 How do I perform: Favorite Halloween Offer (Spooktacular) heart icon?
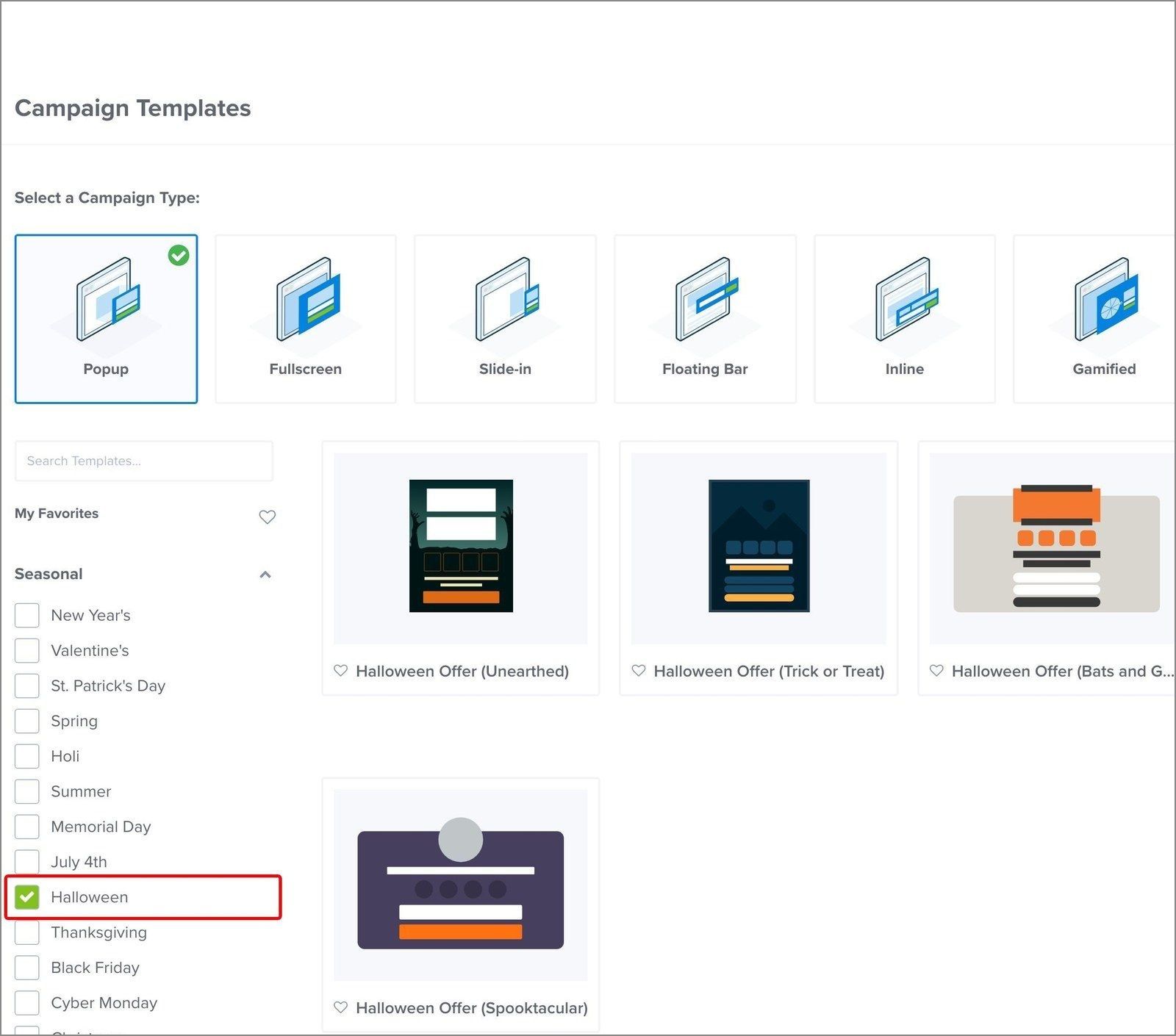[x=340, y=1007]
